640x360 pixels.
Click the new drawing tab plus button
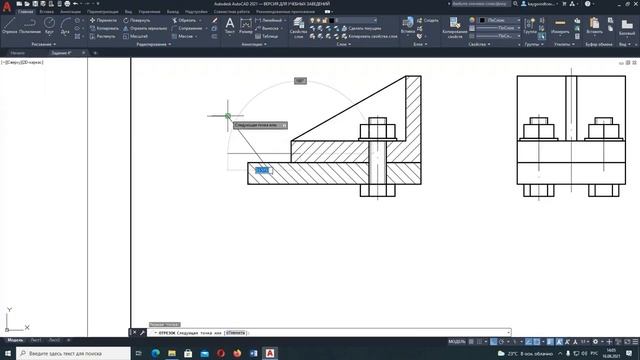[95, 53]
